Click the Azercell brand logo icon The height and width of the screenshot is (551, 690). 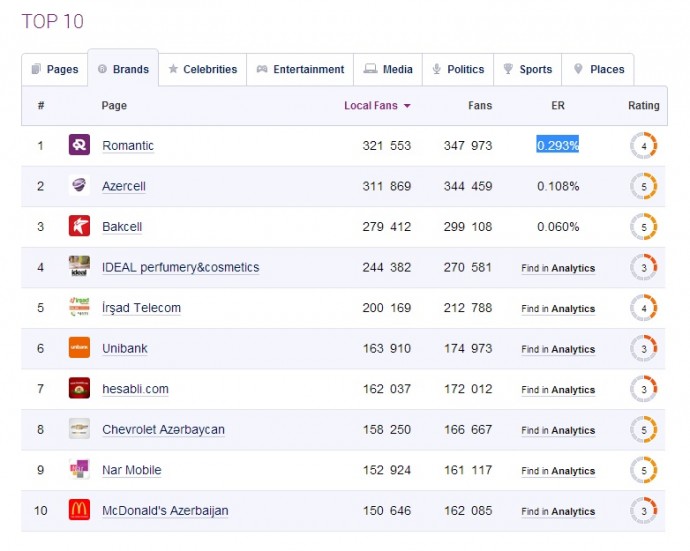[x=79, y=185]
